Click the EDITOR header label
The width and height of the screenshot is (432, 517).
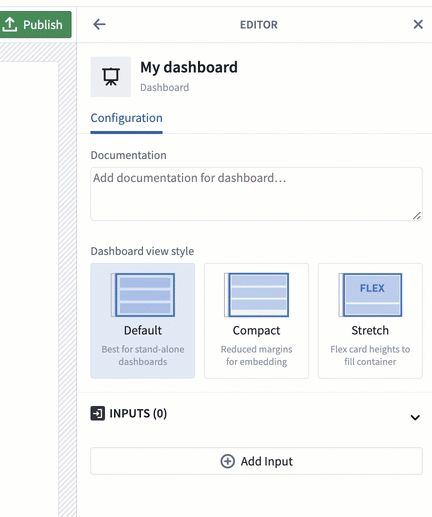pos(259,25)
